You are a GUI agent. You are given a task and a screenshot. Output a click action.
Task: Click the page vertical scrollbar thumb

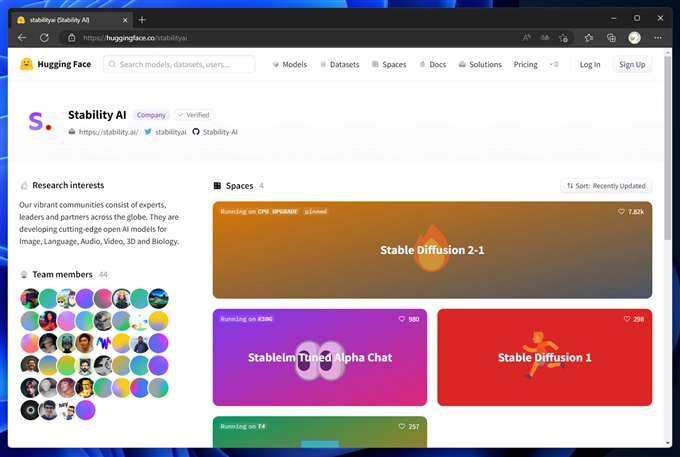pyautogui.click(x=667, y=147)
